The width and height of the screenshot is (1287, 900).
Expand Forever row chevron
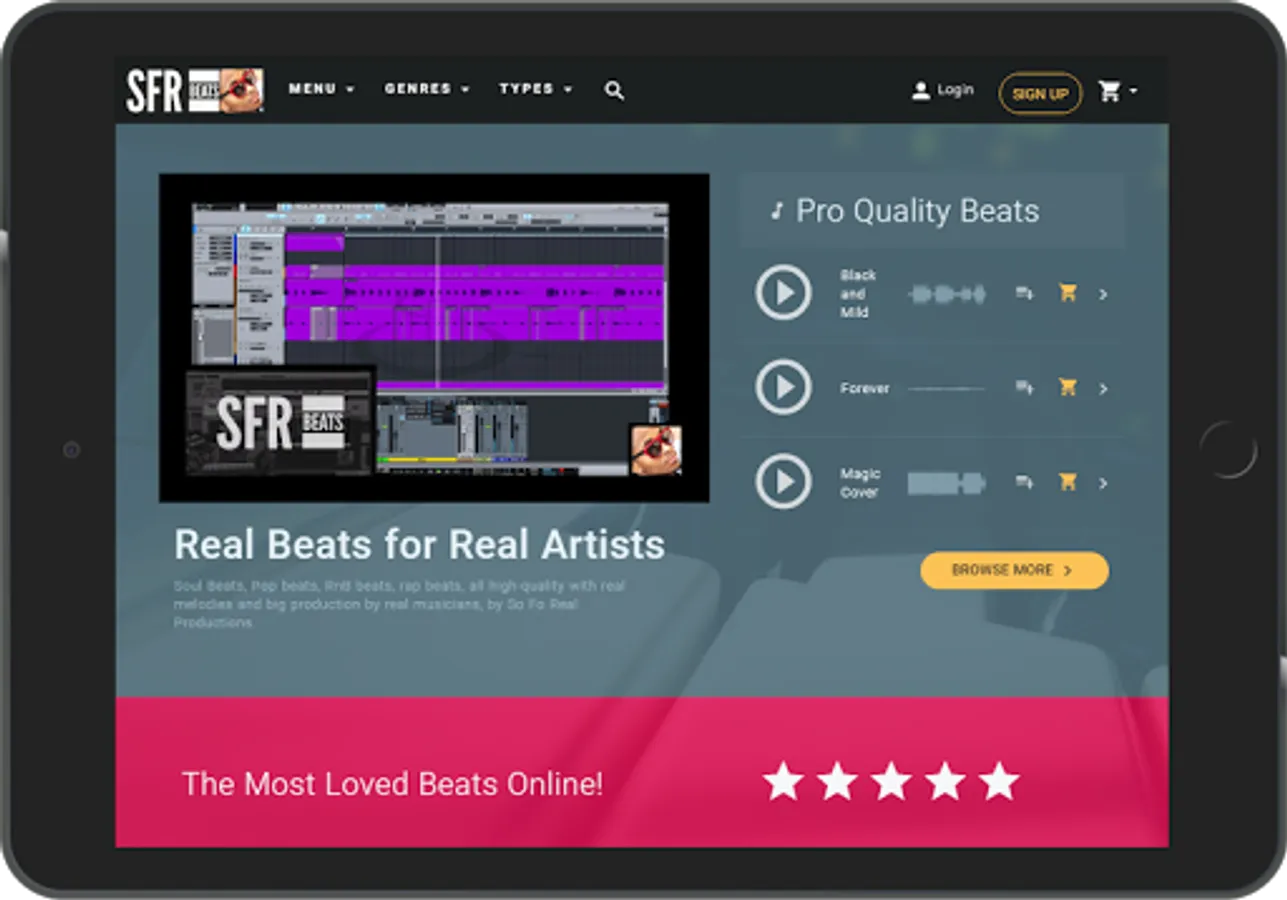click(1103, 389)
